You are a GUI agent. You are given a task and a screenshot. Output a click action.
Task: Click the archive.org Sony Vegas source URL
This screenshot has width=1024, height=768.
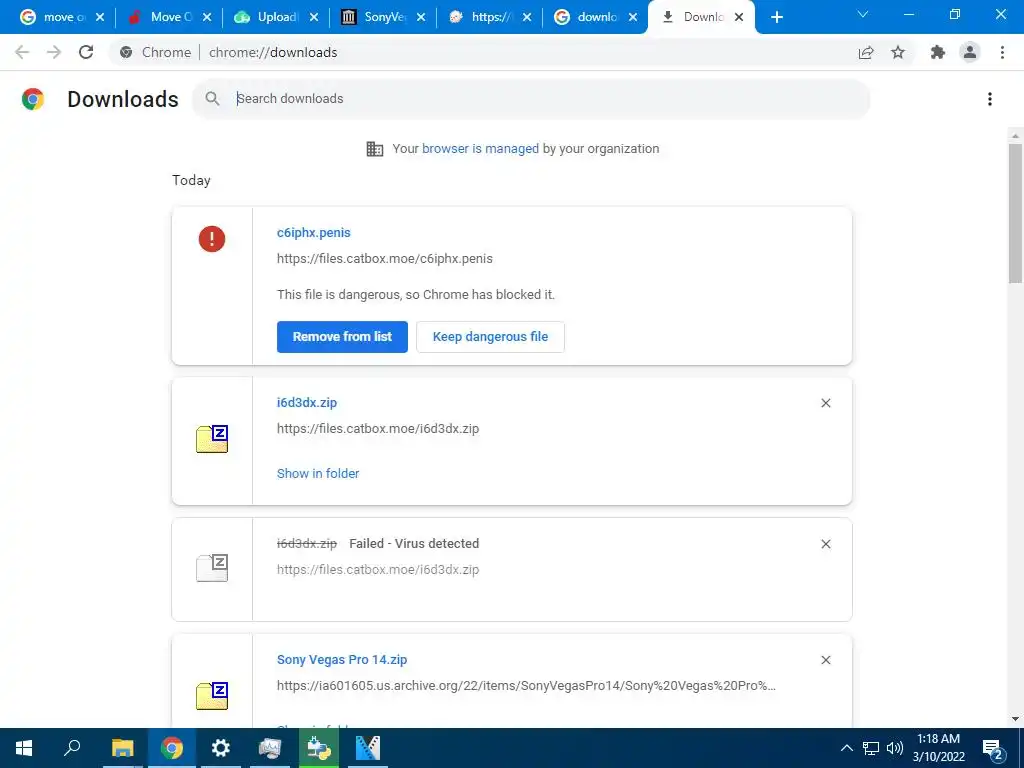point(526,686)
